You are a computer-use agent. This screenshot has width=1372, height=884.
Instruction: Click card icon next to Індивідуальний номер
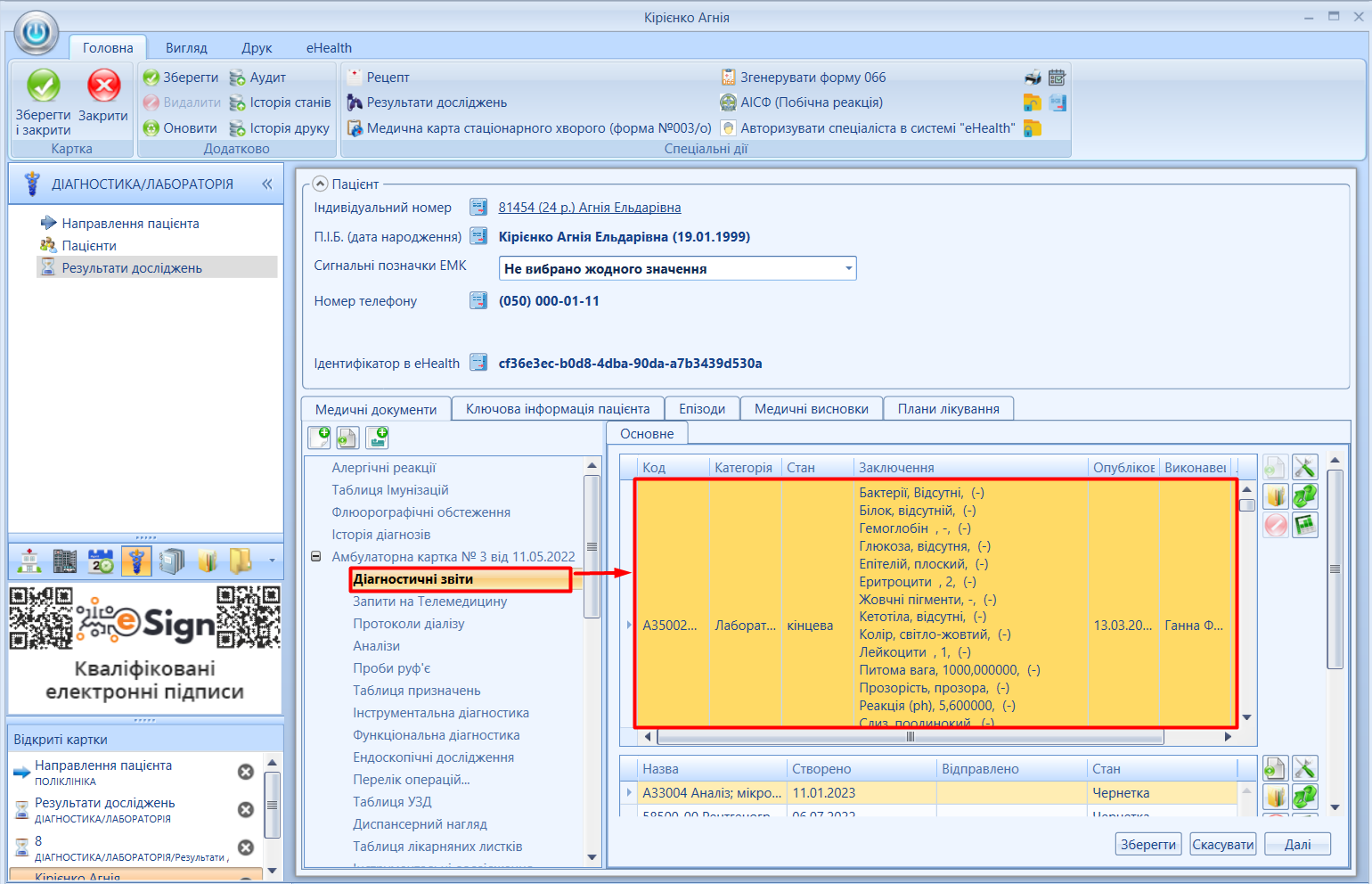(x=478, y=208)
